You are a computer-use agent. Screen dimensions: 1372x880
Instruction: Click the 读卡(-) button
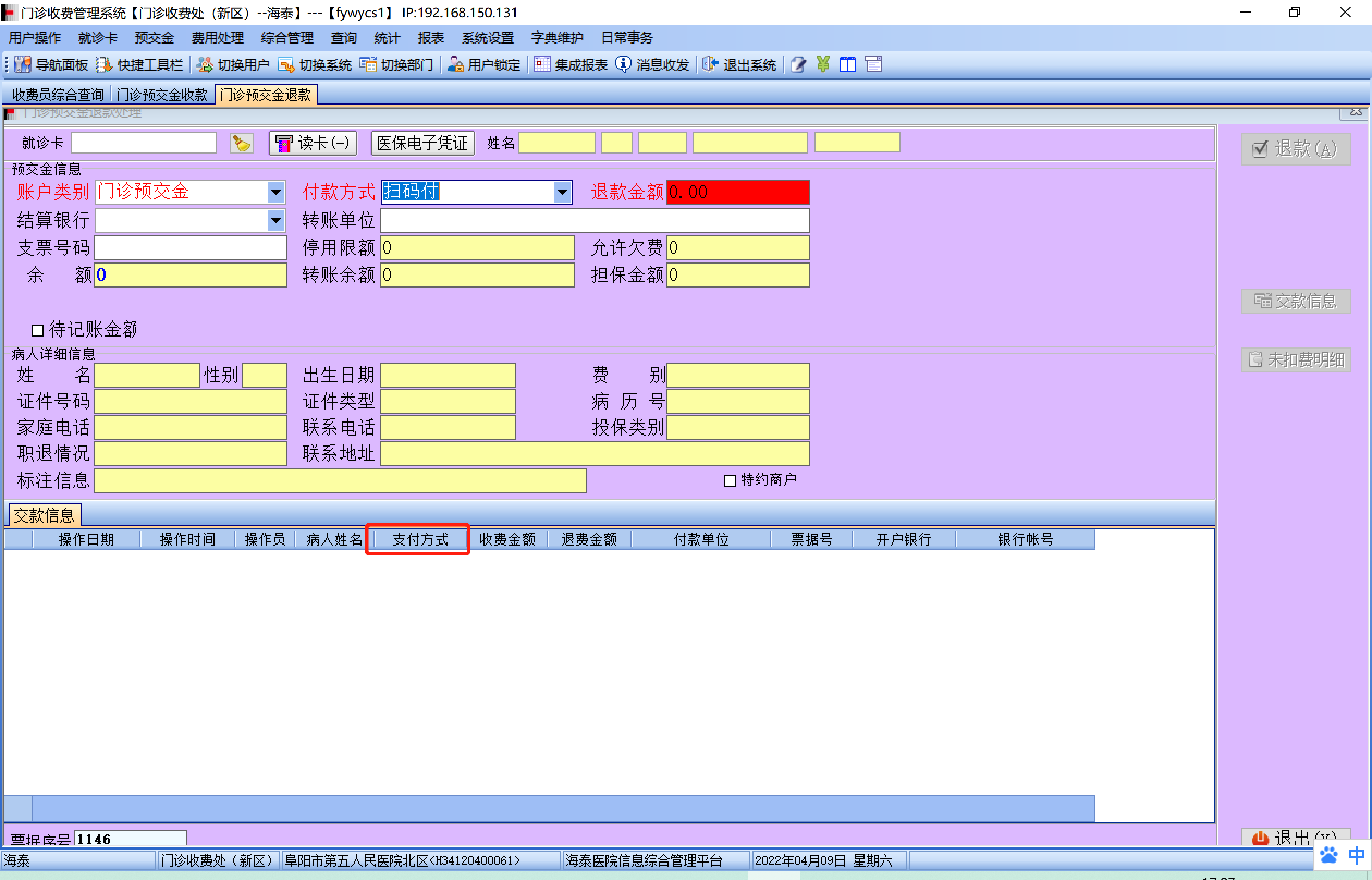pyautogui.click(x=313, y=143)
